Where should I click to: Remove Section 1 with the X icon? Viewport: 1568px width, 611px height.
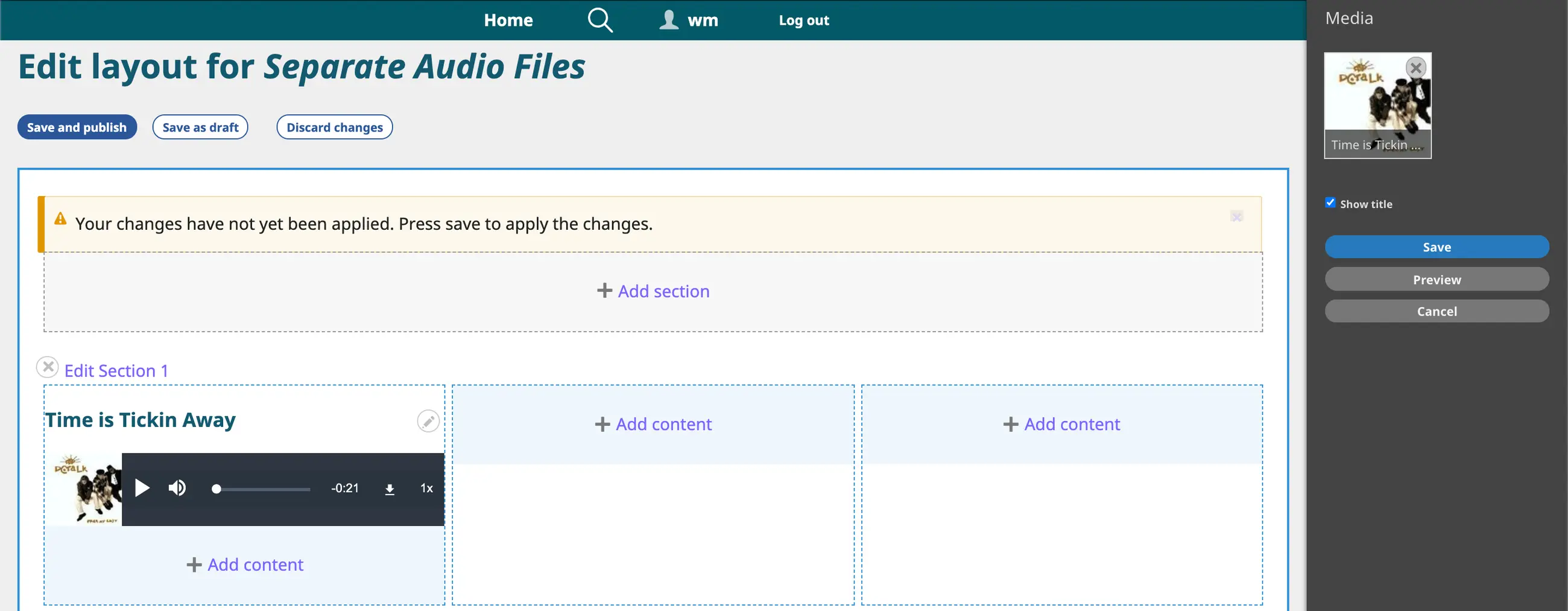pyautogui.click(x=48, y=367)
